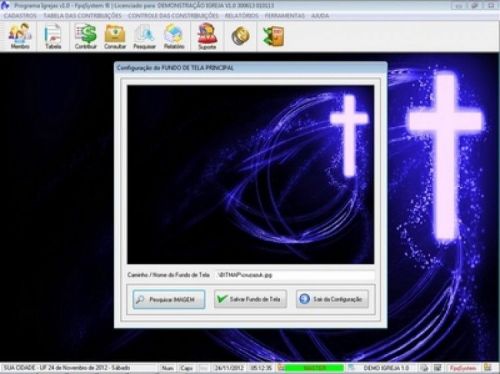Click the green MASTER status indicator

[x=314, y=368]
